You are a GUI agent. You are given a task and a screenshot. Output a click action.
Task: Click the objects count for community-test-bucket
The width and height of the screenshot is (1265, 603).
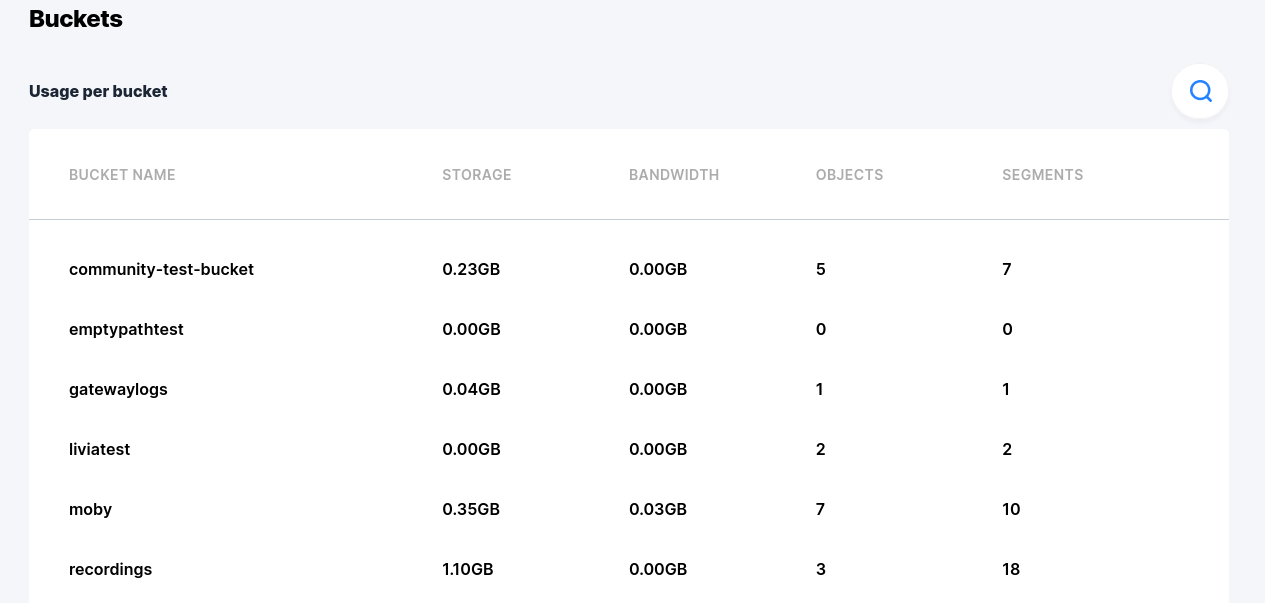click(820, 269)
